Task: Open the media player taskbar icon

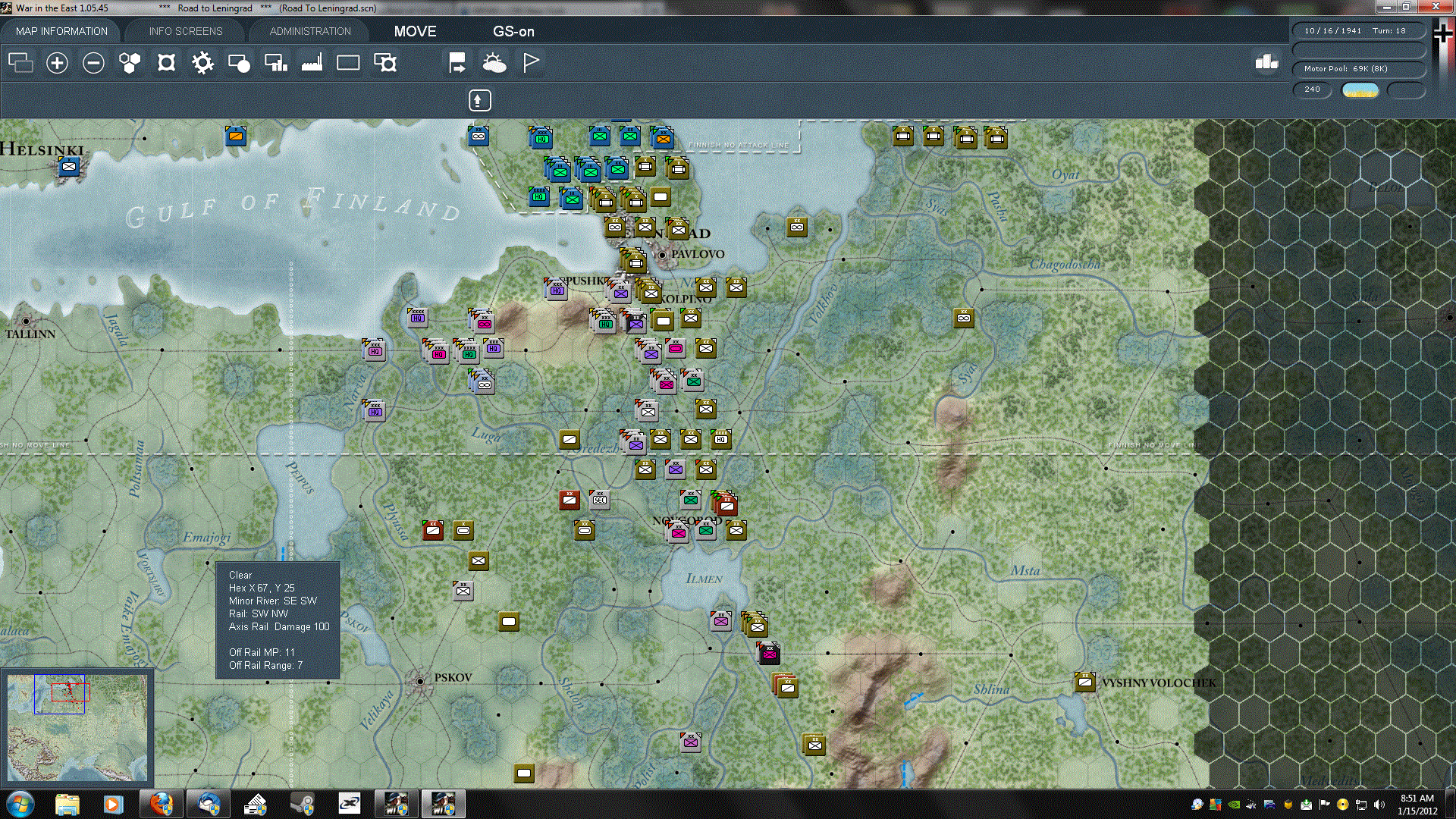Action: 114,804
